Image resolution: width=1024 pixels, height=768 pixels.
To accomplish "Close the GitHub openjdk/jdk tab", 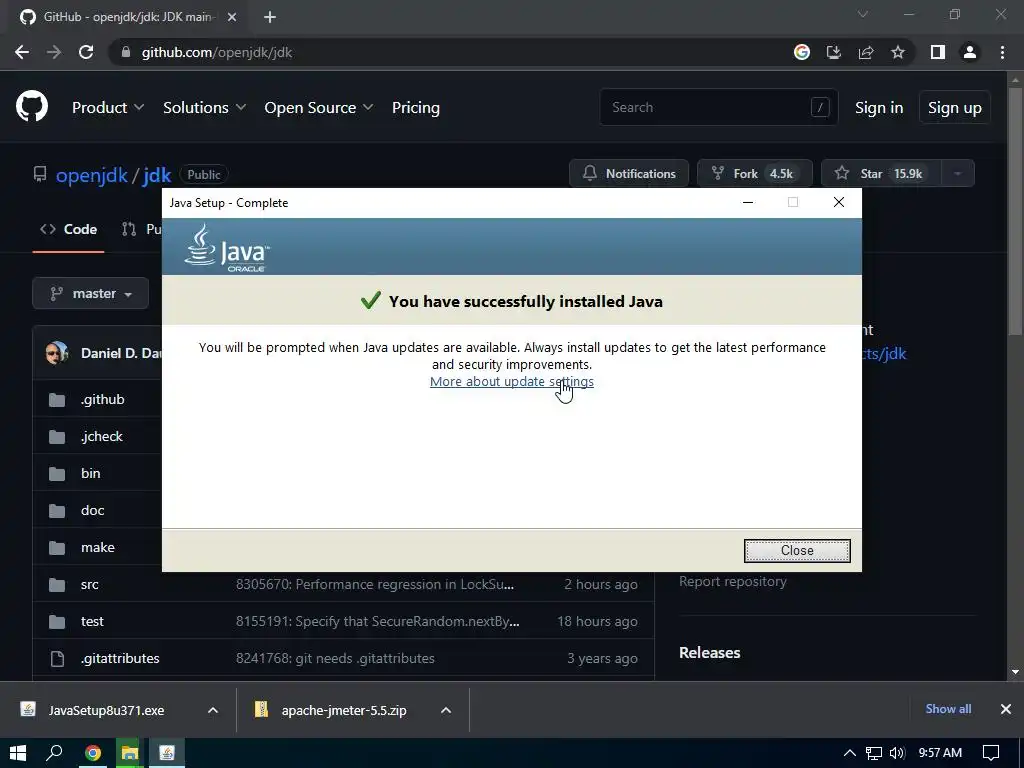I will point(232,17).
